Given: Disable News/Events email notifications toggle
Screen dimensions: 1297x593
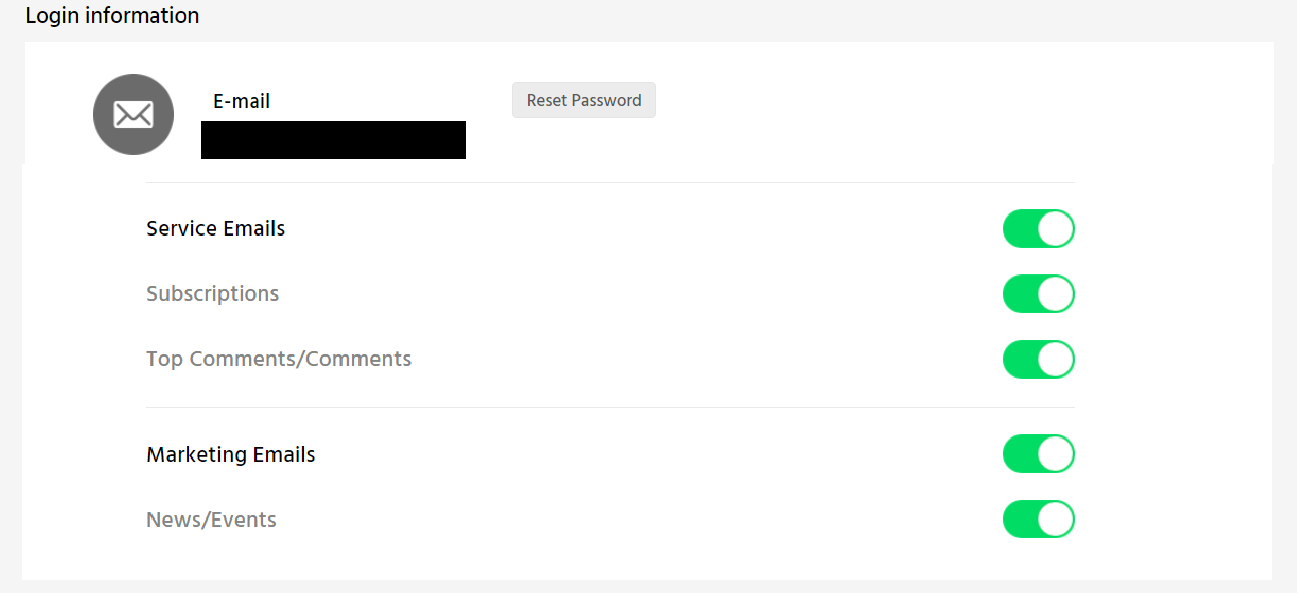Looking at the screenshot, I should [x=1038, y=520].
